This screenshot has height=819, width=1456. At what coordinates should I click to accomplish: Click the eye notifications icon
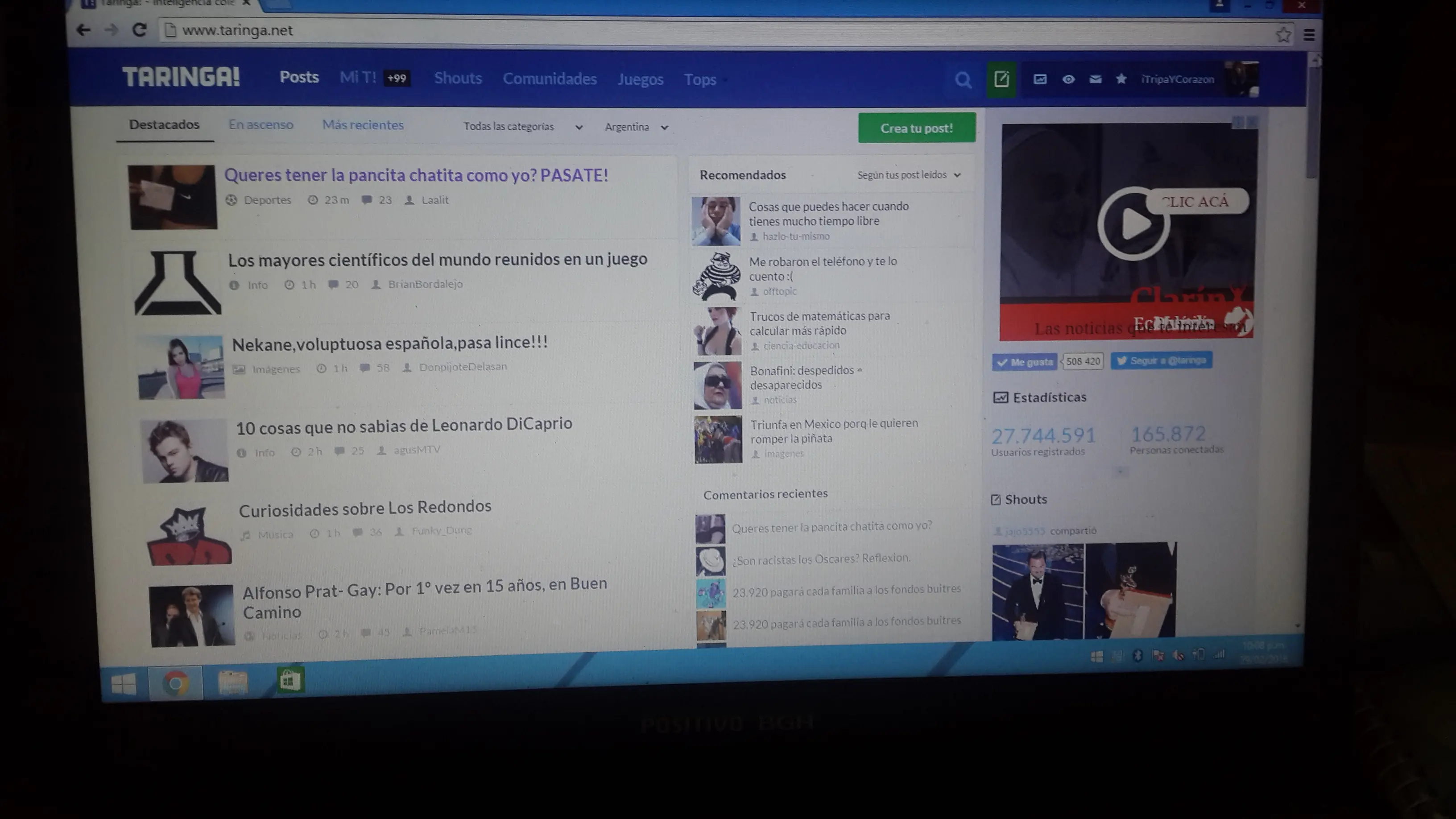[1068, 79]
